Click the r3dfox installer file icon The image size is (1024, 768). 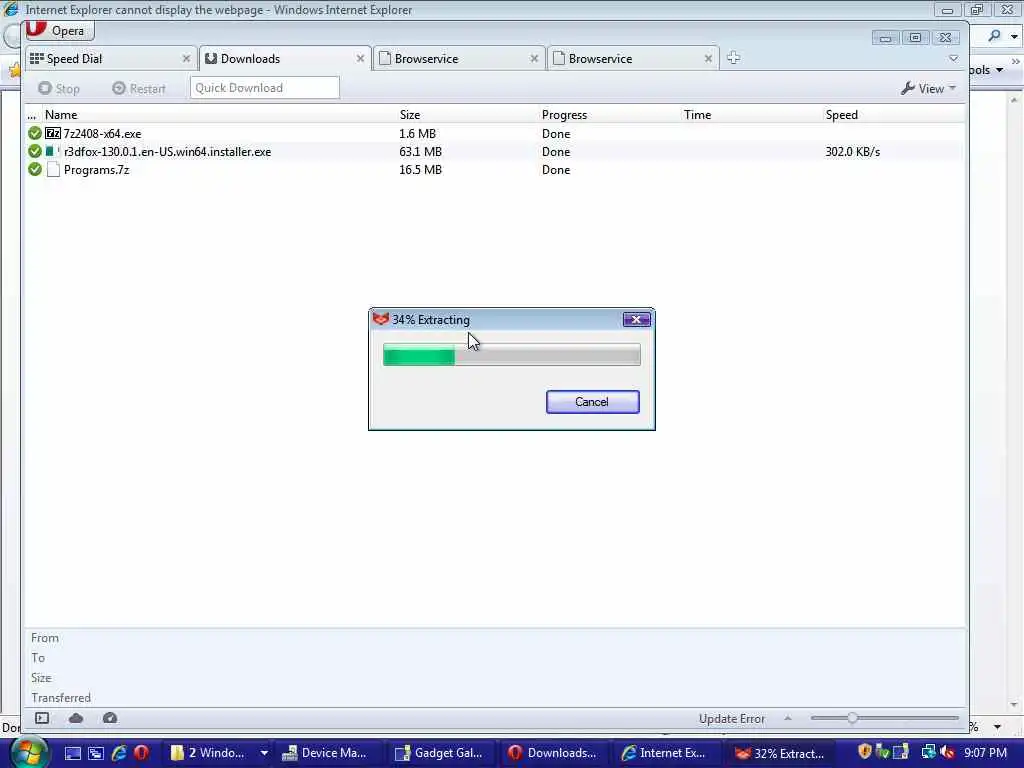click(x=52, y=152)
